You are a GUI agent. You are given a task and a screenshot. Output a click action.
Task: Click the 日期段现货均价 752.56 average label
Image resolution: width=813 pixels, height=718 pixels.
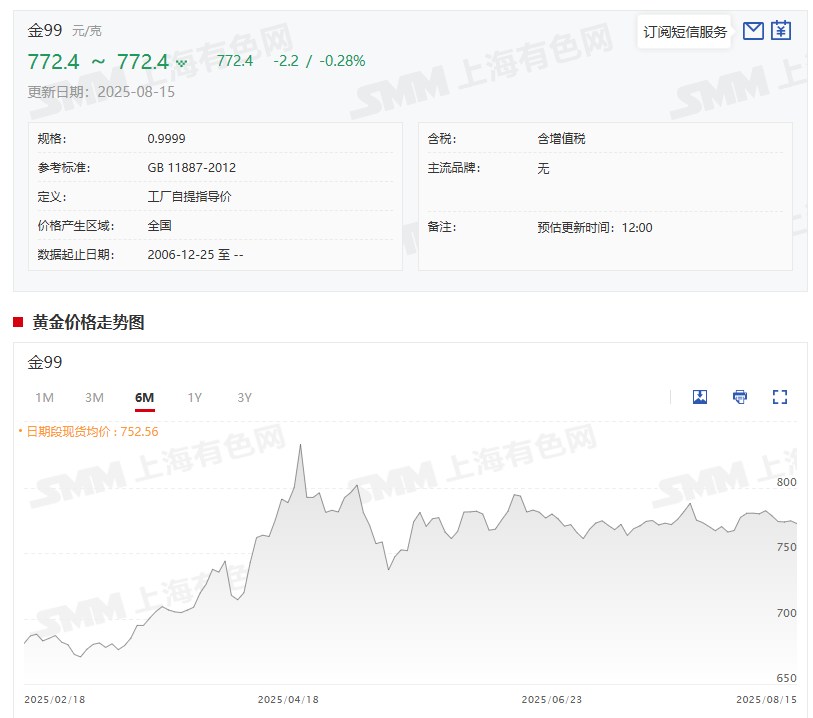pos(91,432)
